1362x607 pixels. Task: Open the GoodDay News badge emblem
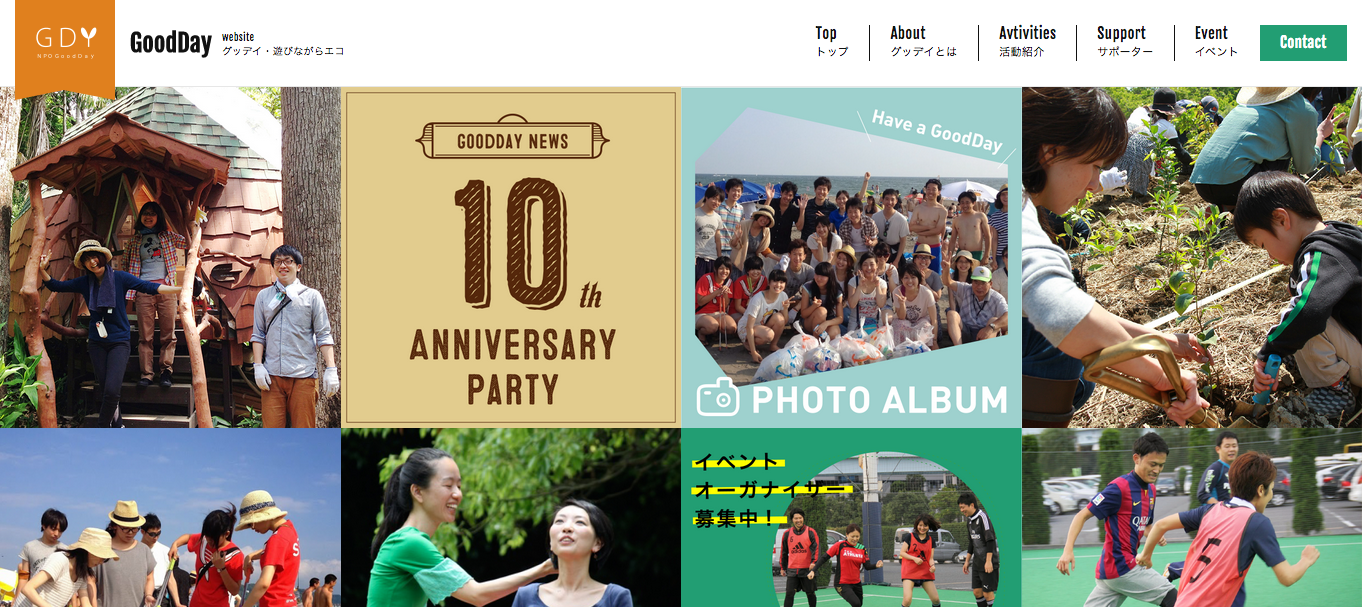tap(512, 140)
